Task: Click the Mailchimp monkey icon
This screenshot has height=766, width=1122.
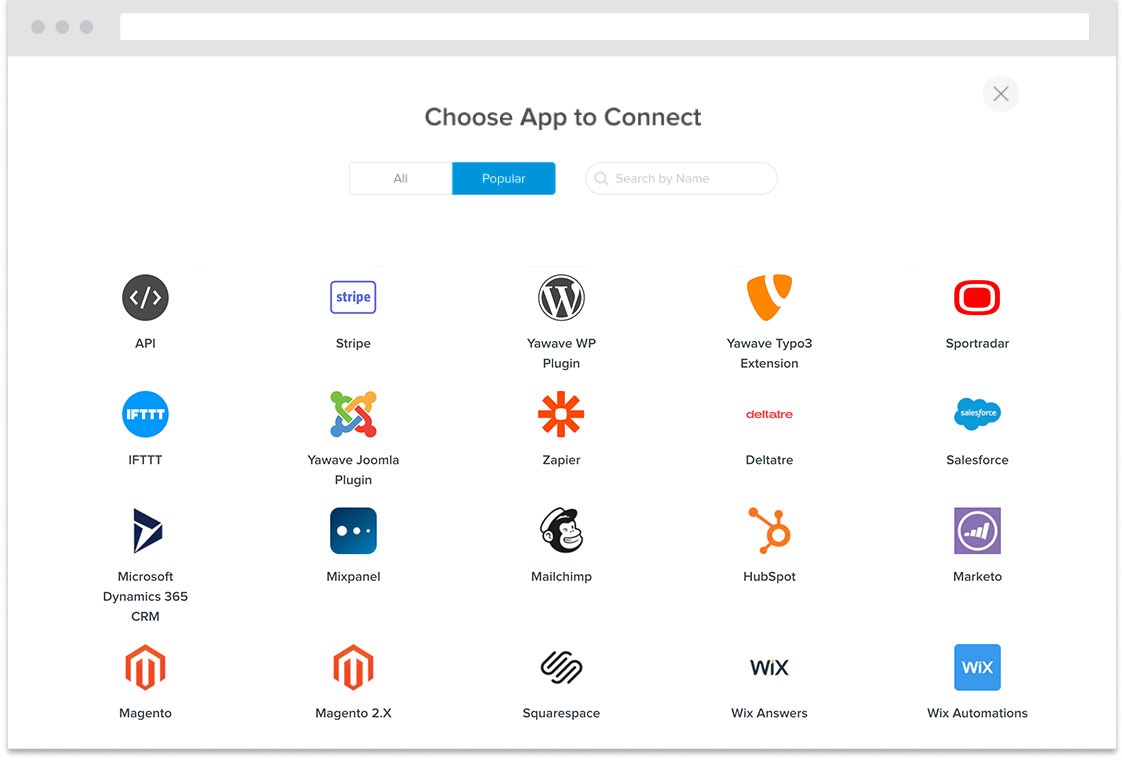Action: [561, 530]
